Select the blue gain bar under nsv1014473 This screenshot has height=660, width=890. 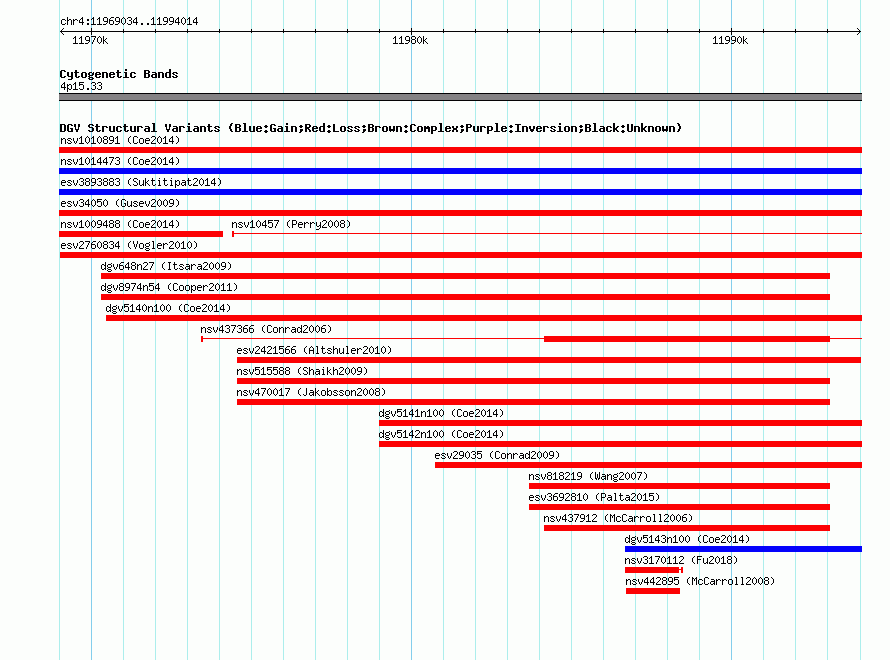click(x=460, y=171)
